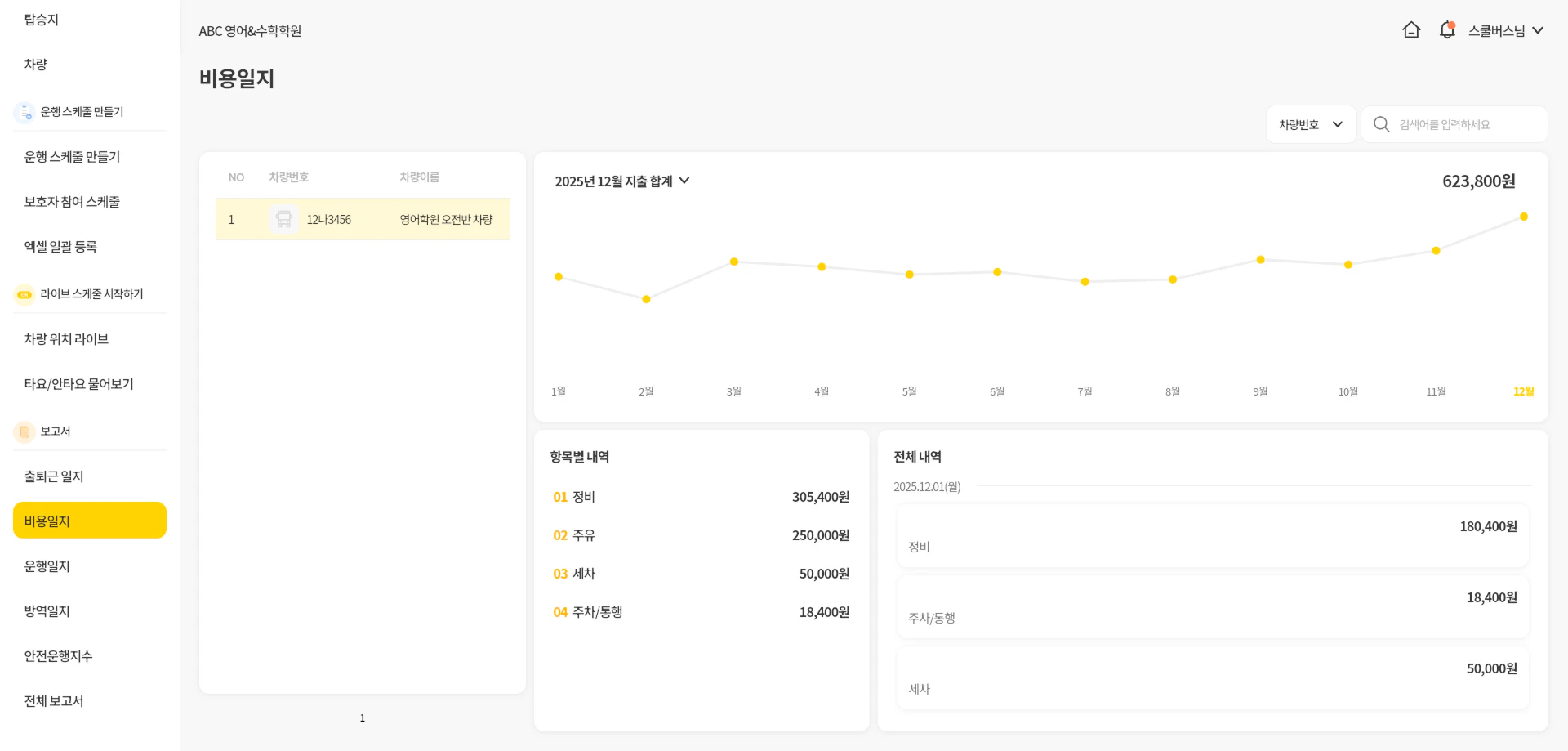Click the 12월 data point on chart

[1523, 217]
